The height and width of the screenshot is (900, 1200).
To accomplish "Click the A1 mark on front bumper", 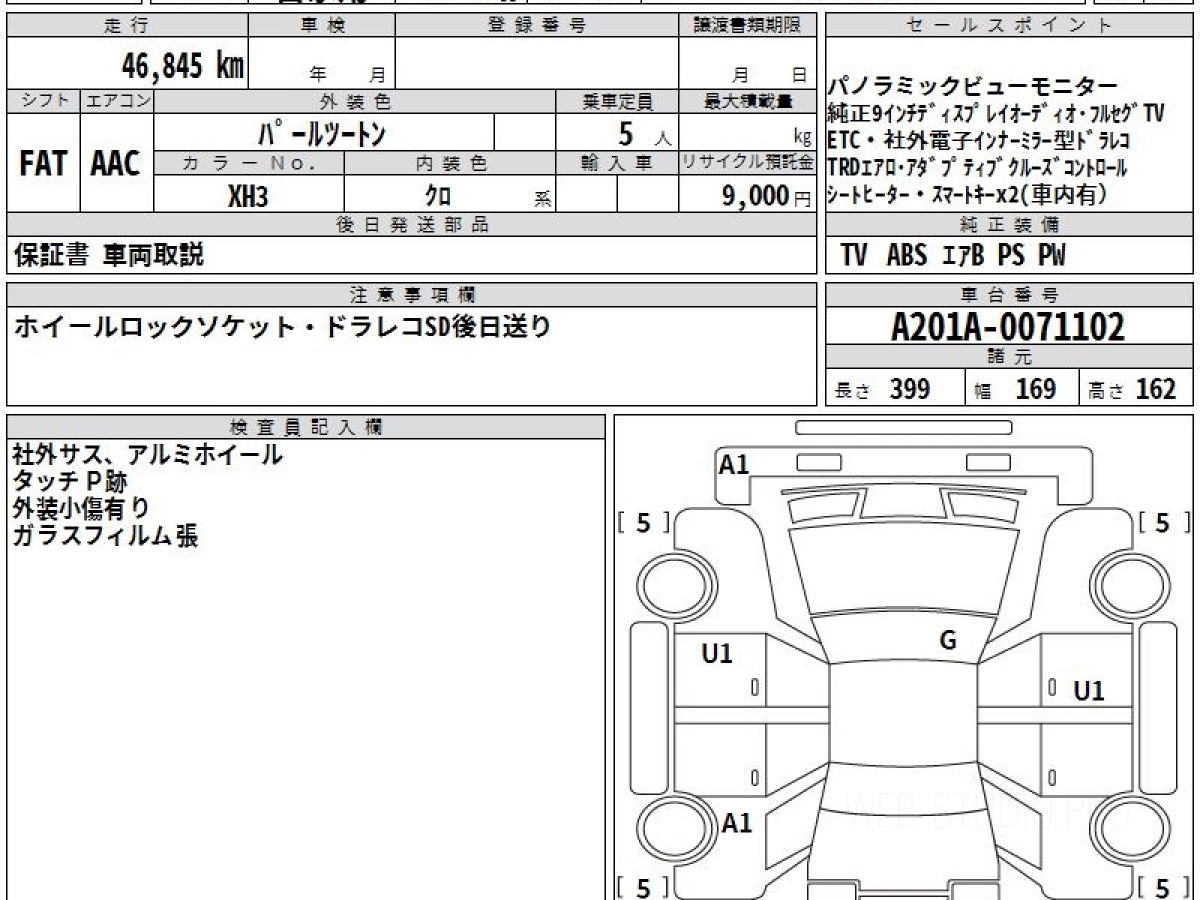I will click(x=734, y=464).
